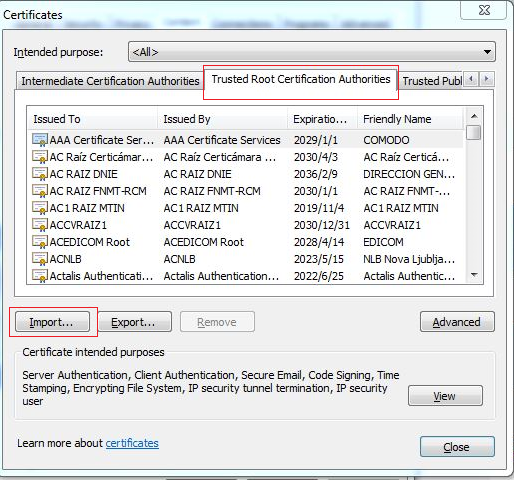This screenshot has height=480, width=514.
Task: Click expiration date 2030/1/1
Action: (x=316, y=191)
